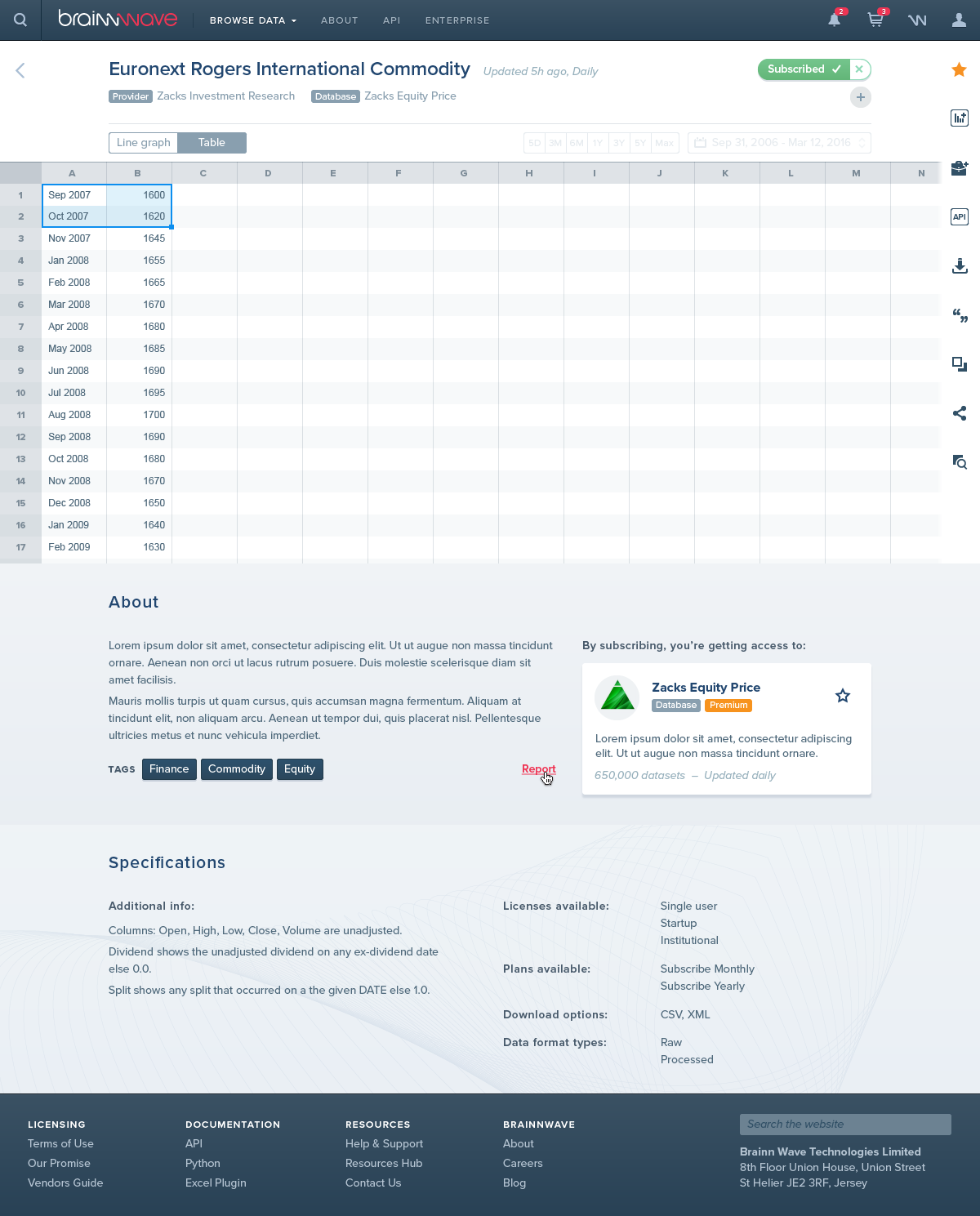Select the 3Y time range
The height and width of the screenshot is (1216, 980).
(619, 143)
